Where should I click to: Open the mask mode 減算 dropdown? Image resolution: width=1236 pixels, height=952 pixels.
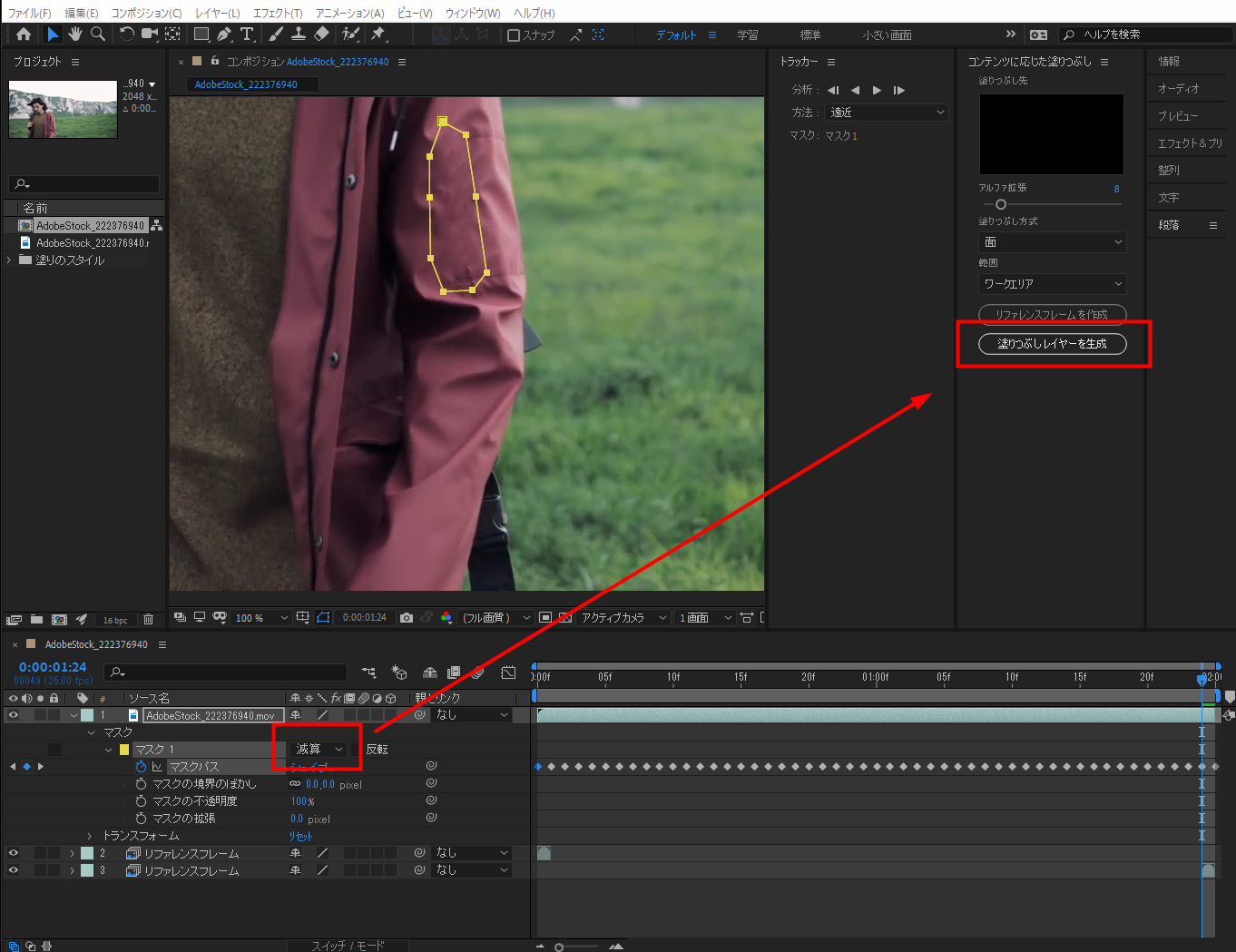(x=319, y=750)
